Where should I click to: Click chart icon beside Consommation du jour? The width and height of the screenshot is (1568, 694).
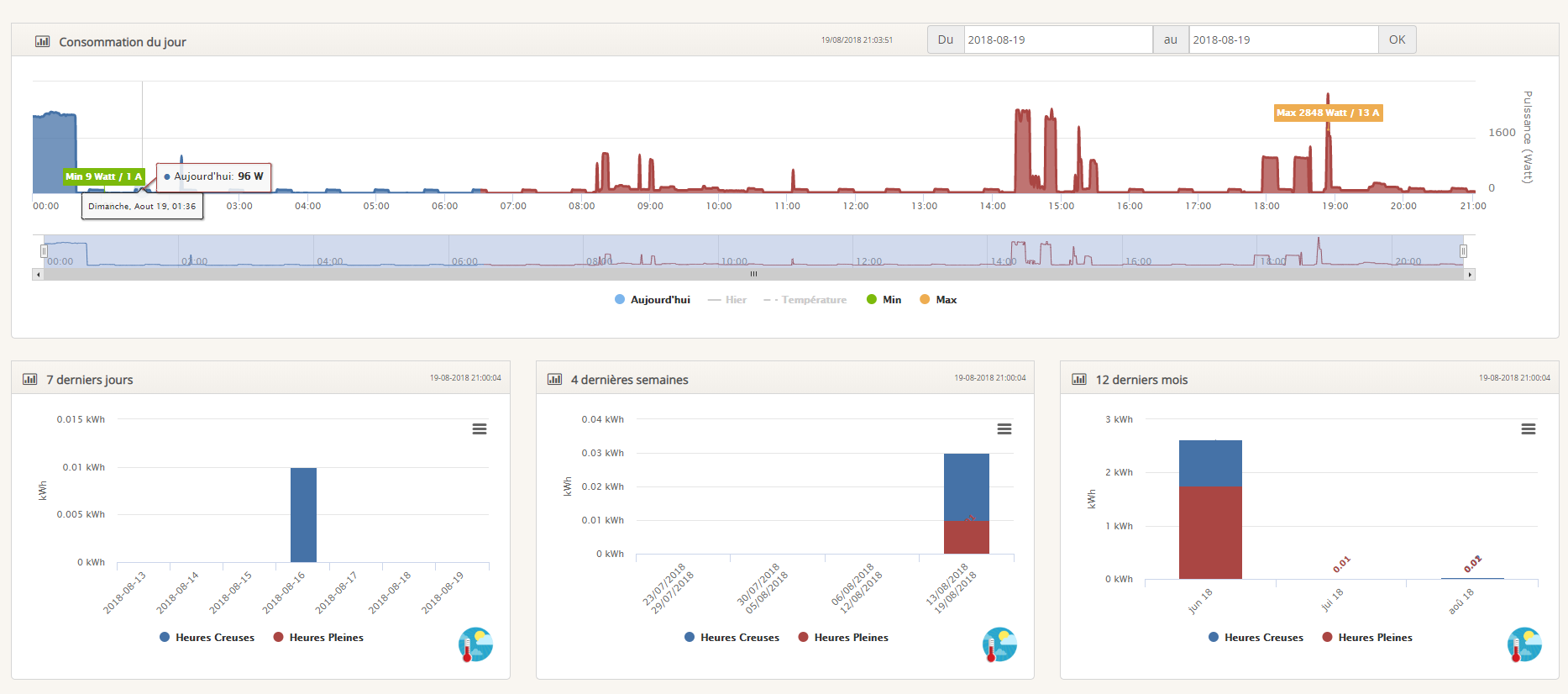click(x=42, y=41)
